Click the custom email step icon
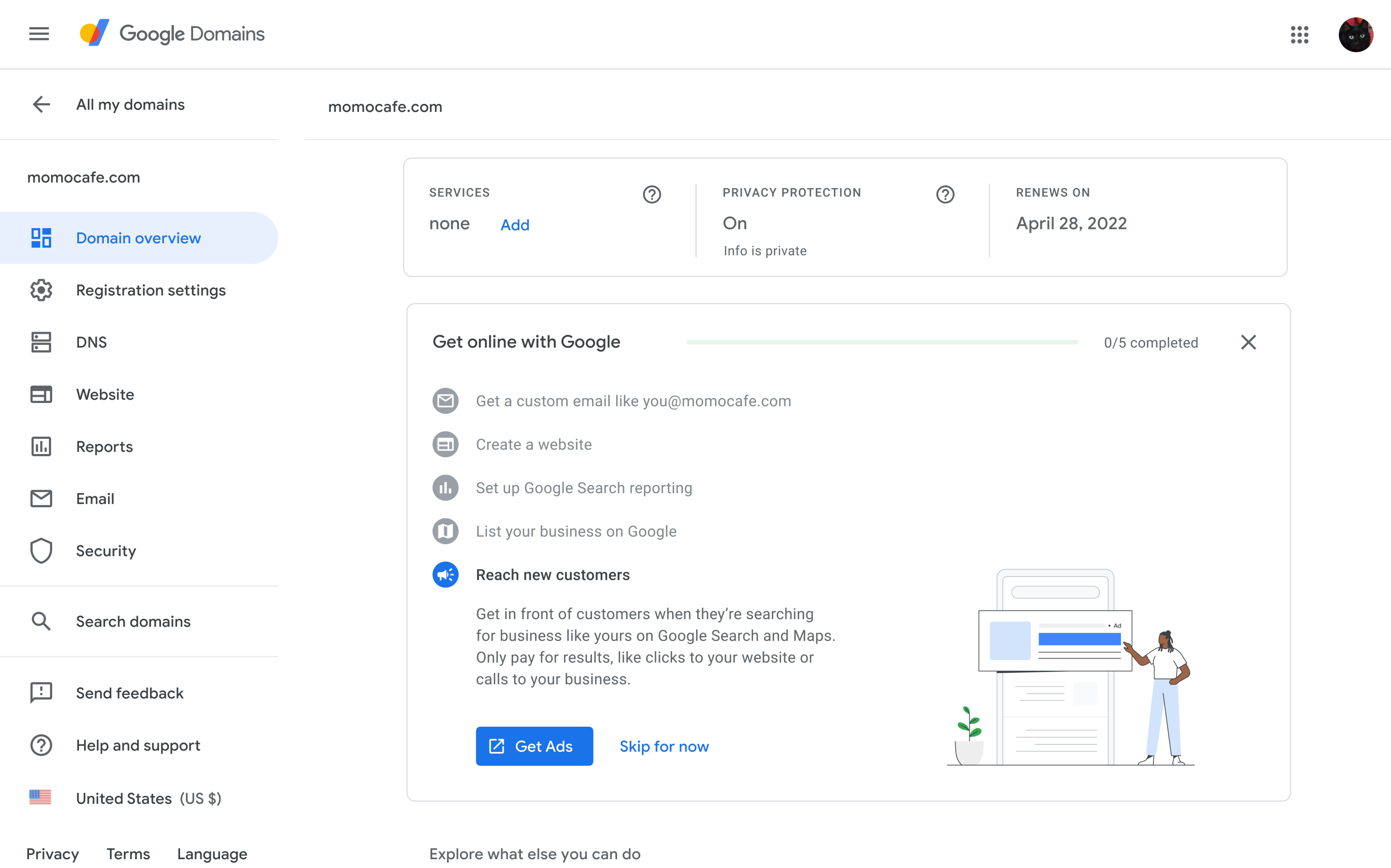Image resolution: width=1391 pixels, height=868 pixels. [x=446, y=401]
